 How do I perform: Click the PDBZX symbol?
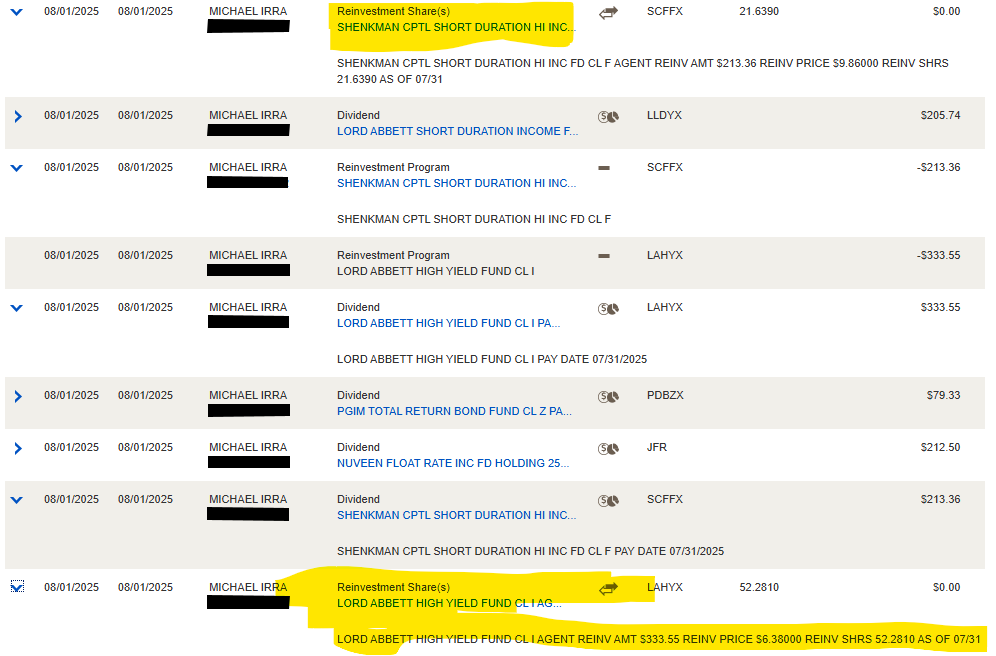[665, 396]
